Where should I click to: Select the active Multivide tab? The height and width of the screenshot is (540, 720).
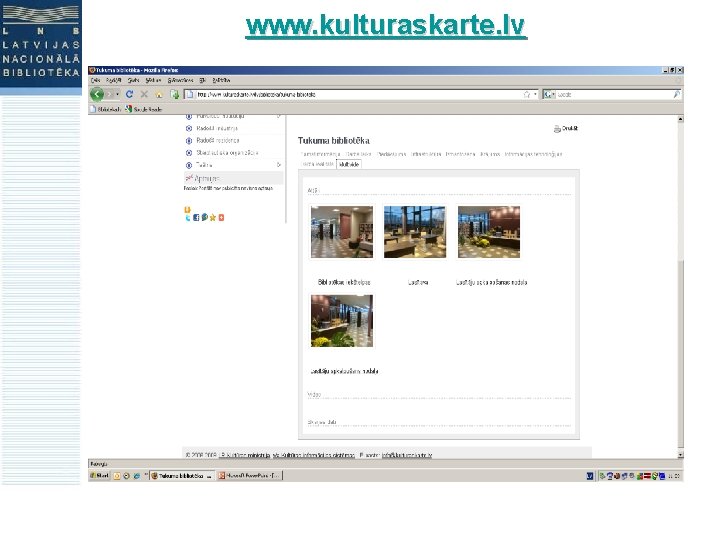pos(349,164)
